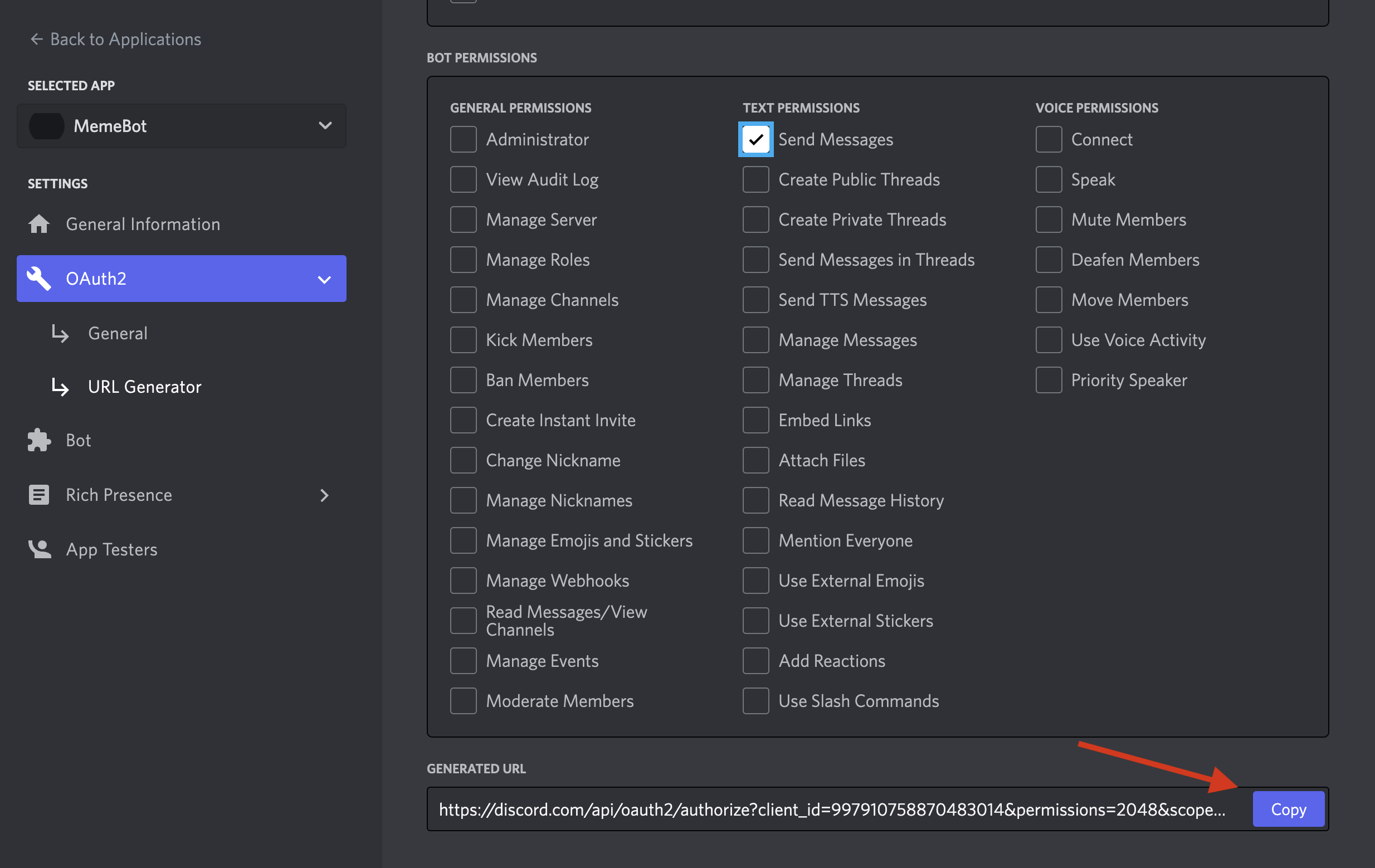Tick the Embed Links checkbox
The width and height of the screenshot is (1375, 868).
(755, 420)
